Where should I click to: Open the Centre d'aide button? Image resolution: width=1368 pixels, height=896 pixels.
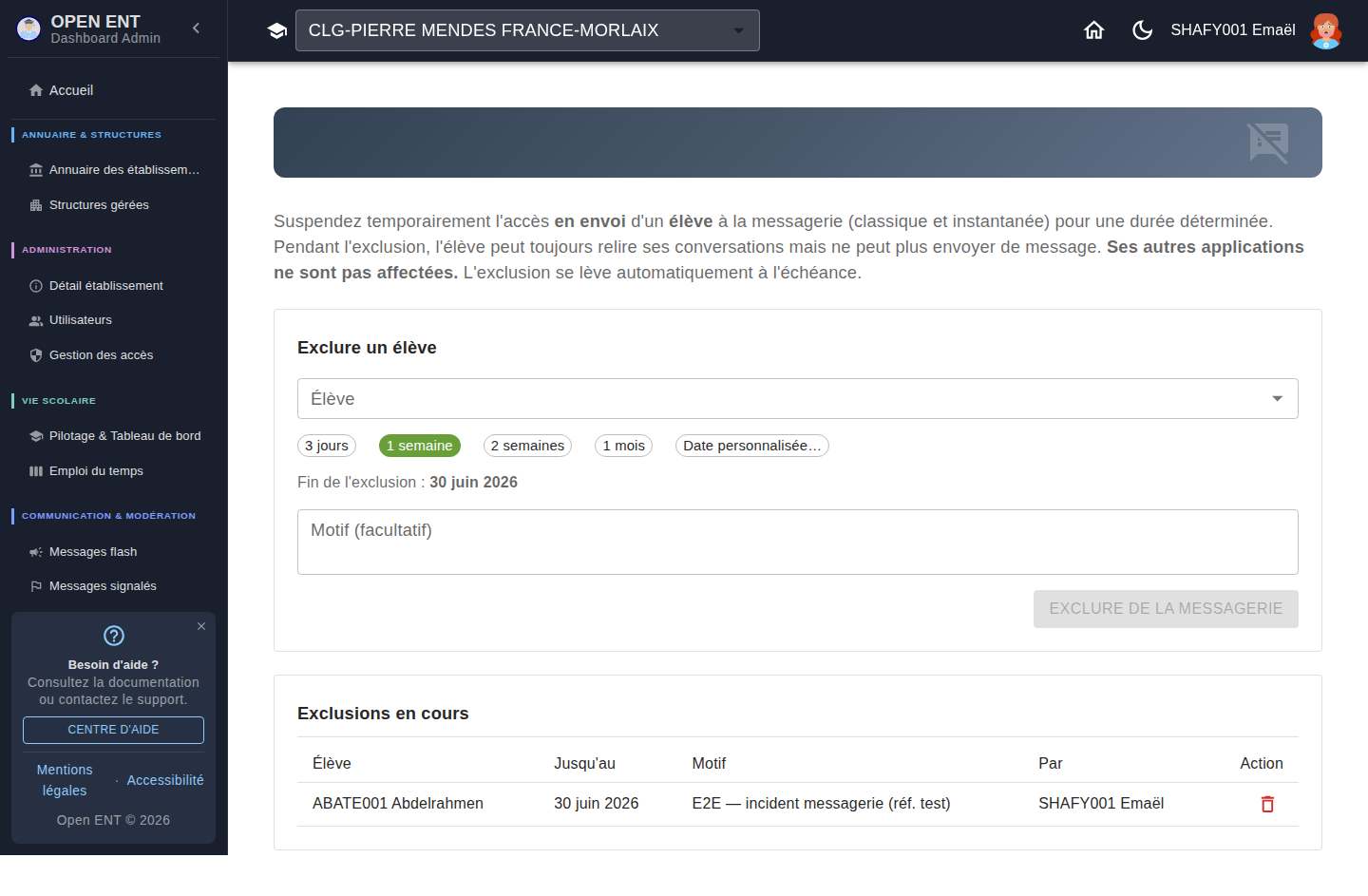[113, 730]
